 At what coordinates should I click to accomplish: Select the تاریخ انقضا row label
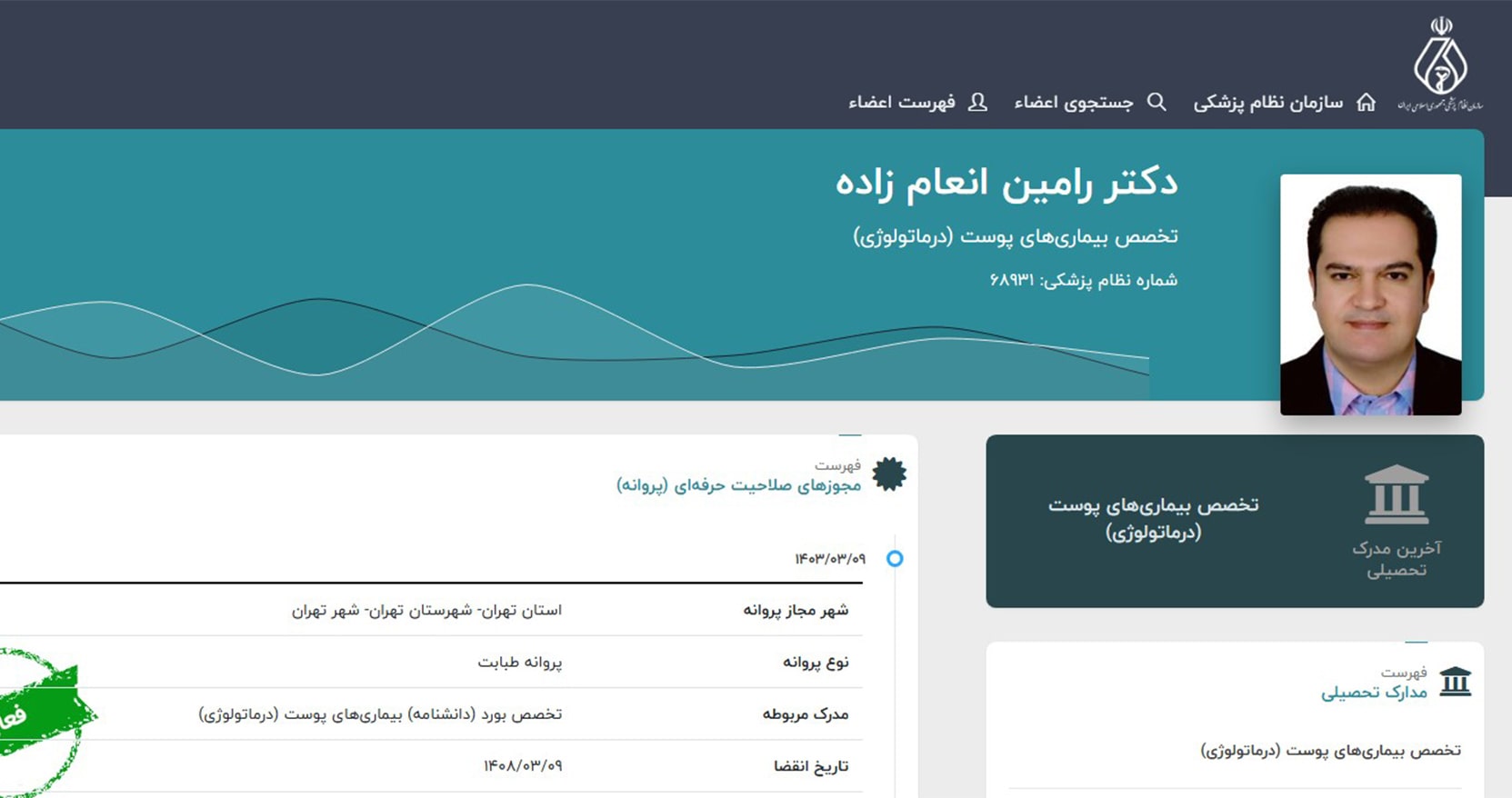coord(810,766)
